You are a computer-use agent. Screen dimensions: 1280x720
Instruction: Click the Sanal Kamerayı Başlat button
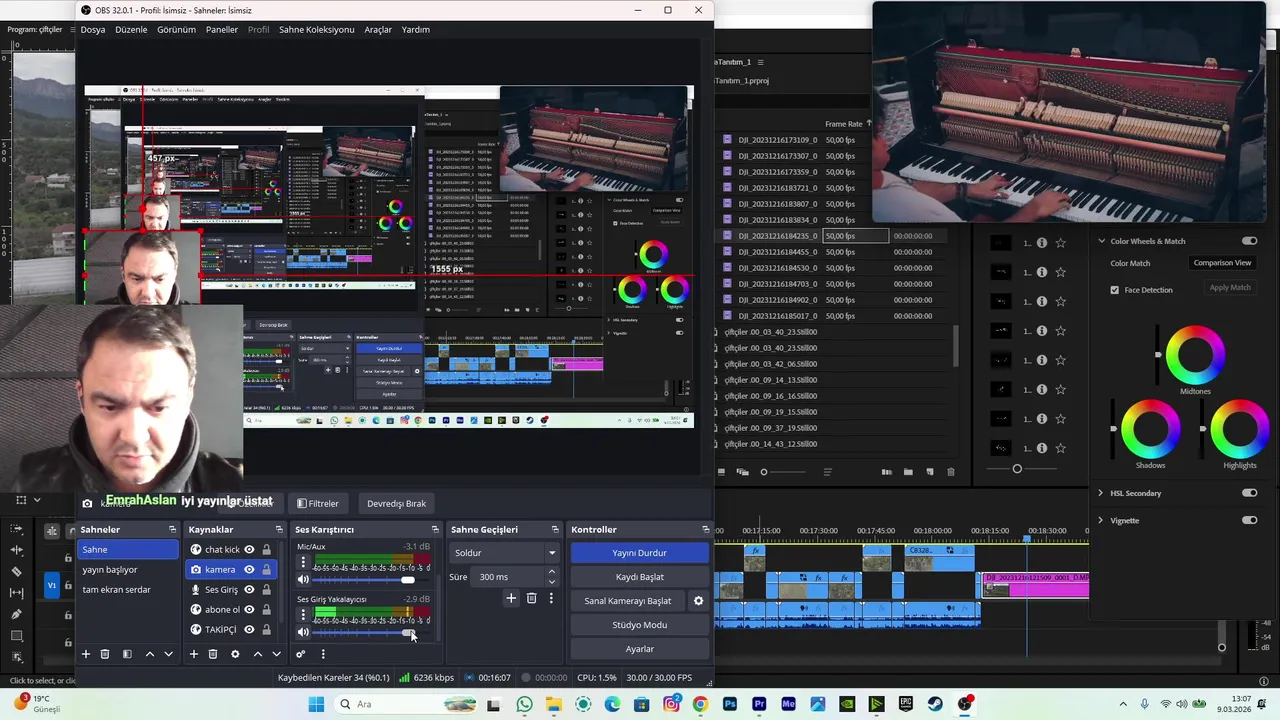[x=628, y=601]
